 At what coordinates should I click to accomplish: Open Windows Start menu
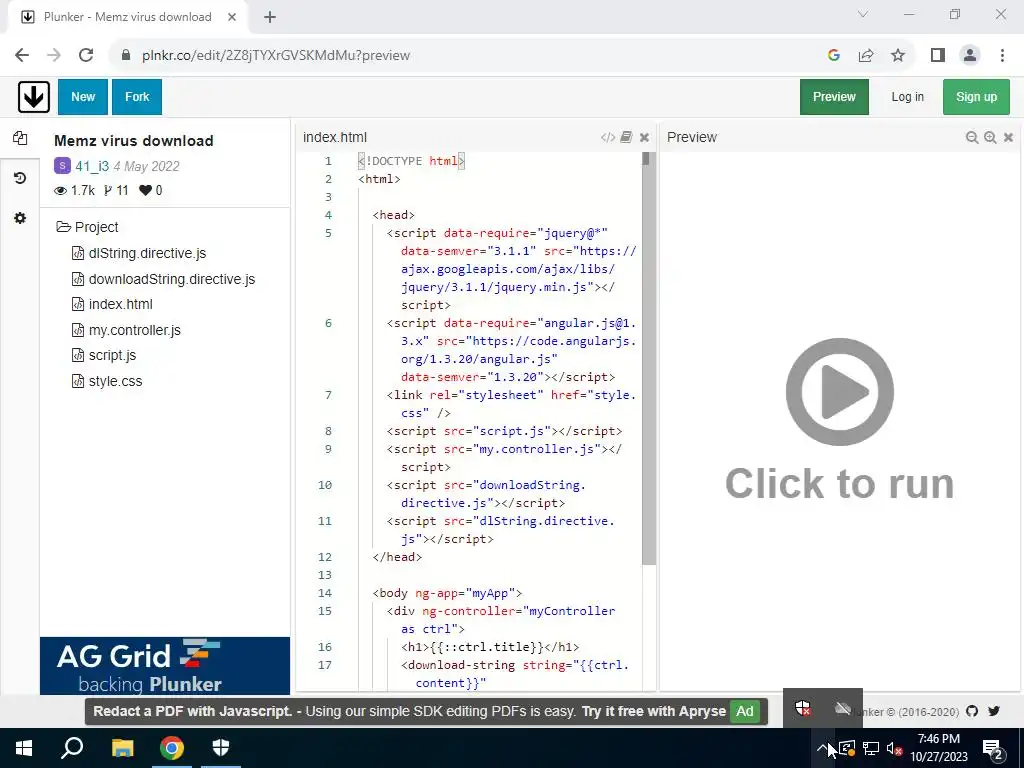[x=24, y=748]
